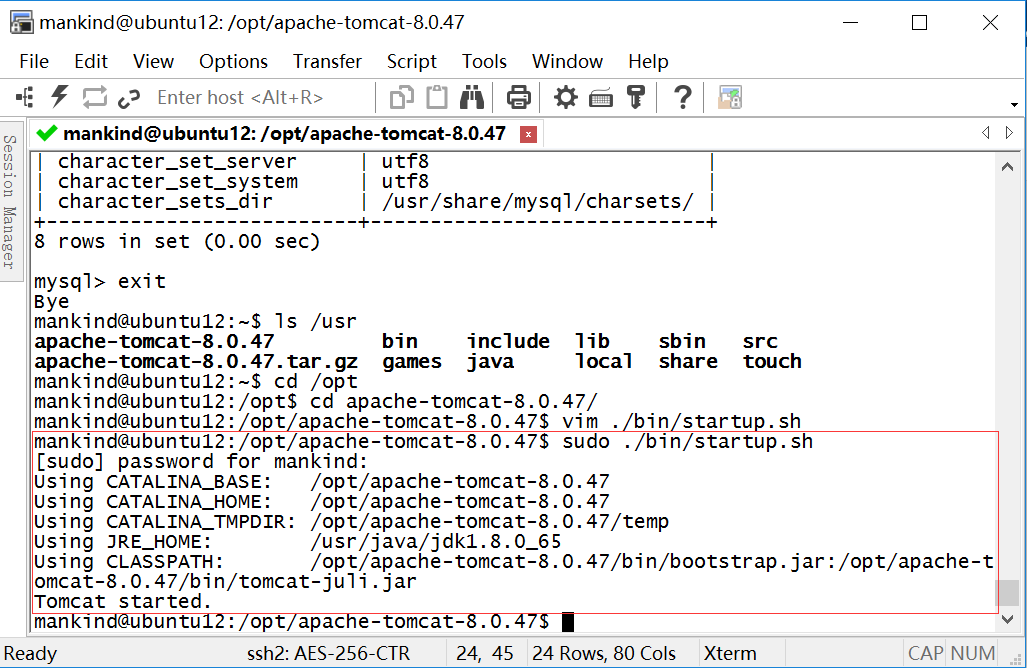Screen dimensions: 1027x668
Task: Click the Help question mark icon
Action: (682, 98)
